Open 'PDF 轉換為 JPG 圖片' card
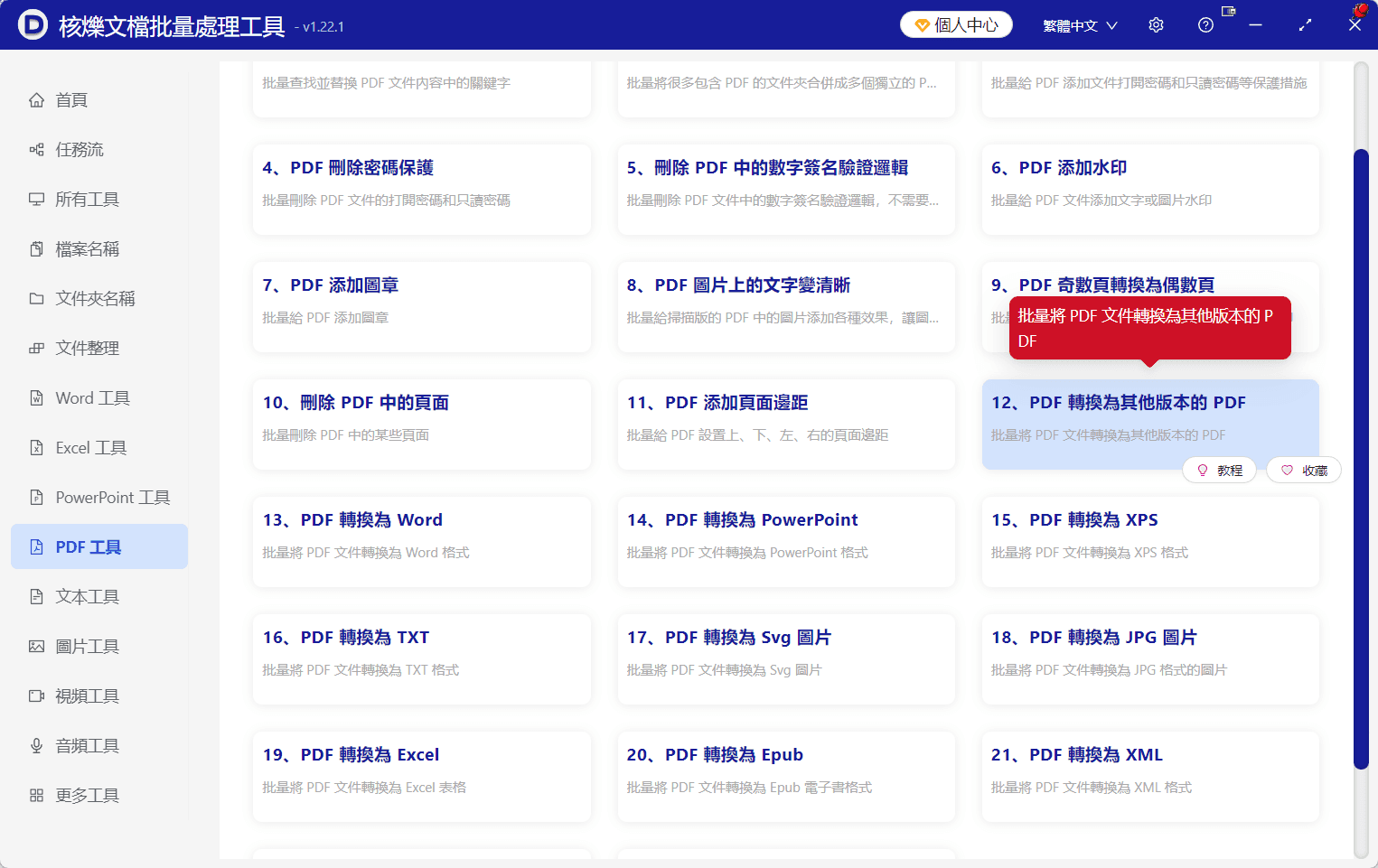 1150,659
